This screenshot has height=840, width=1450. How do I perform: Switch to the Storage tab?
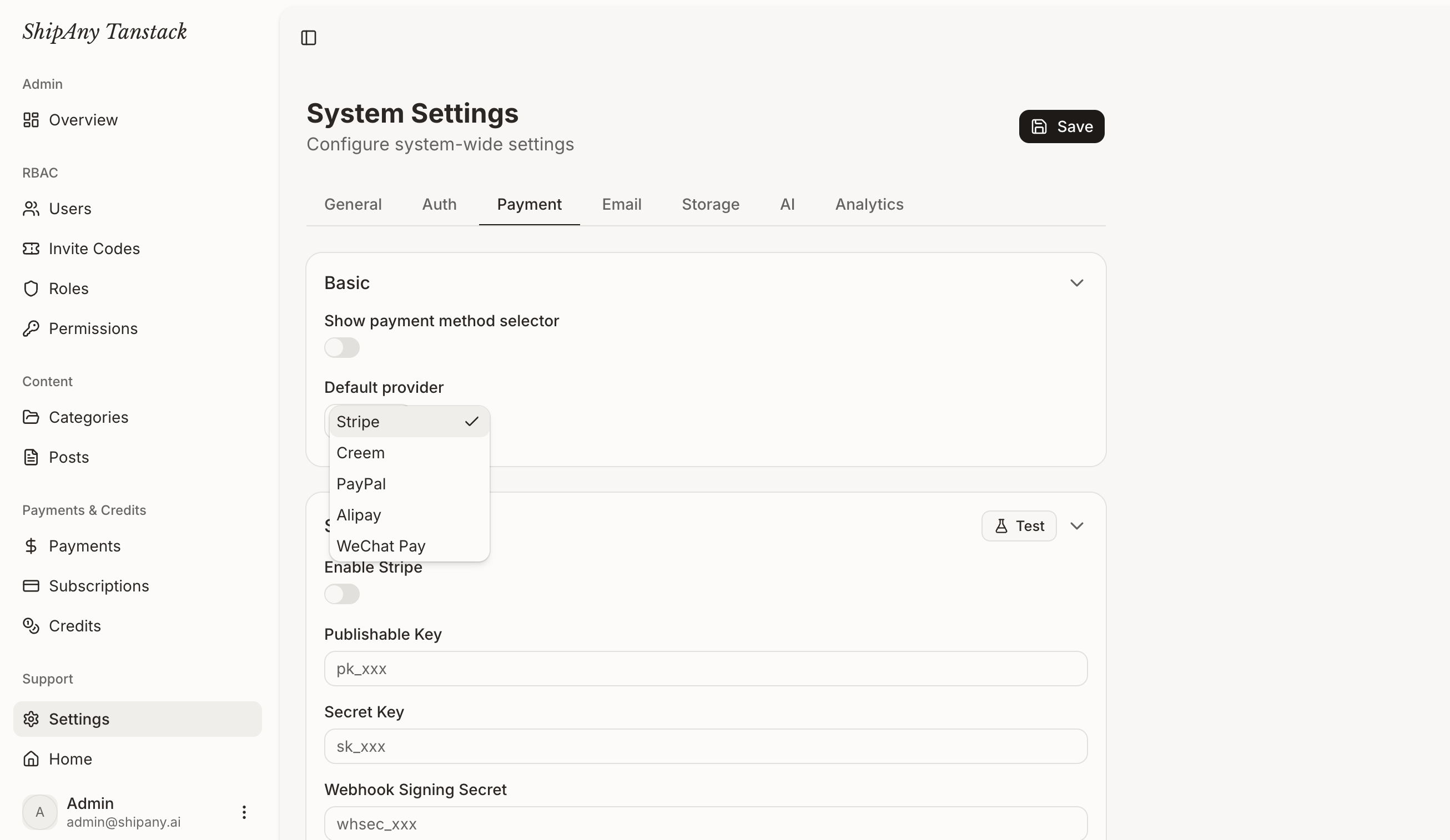pos(711,204)
